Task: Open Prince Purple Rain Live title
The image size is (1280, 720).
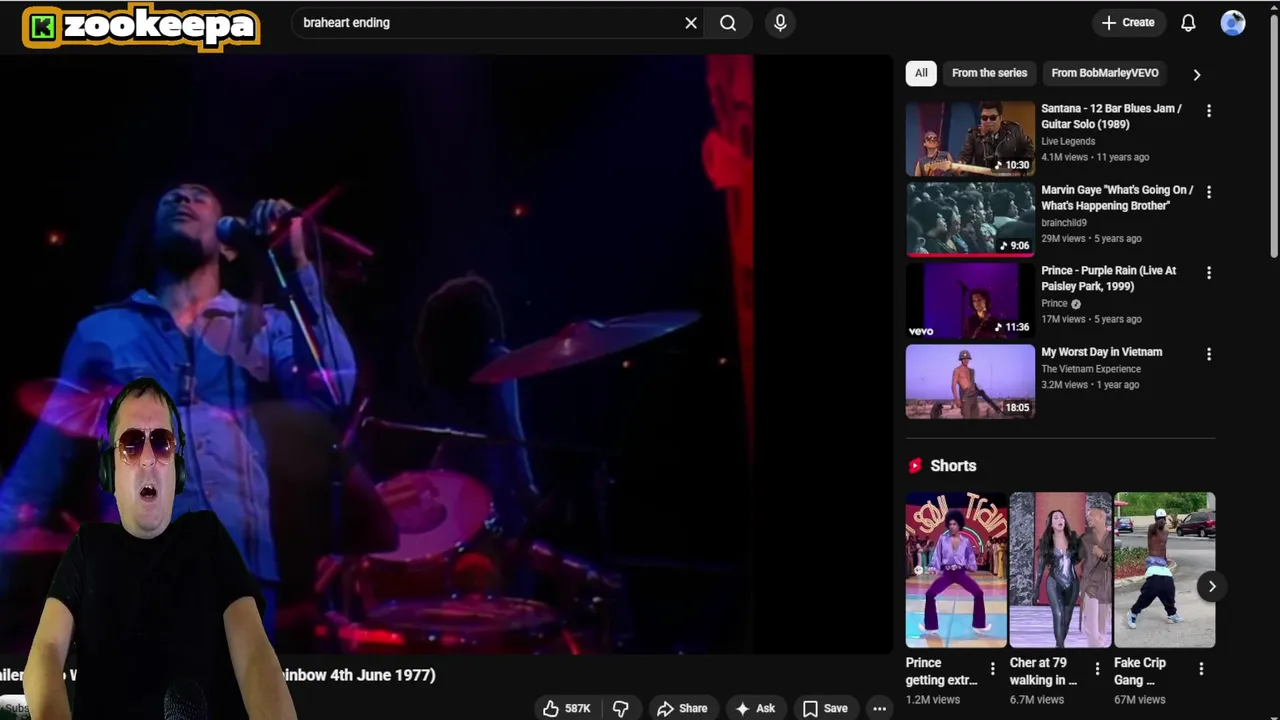Action: tap(1108, 278)
